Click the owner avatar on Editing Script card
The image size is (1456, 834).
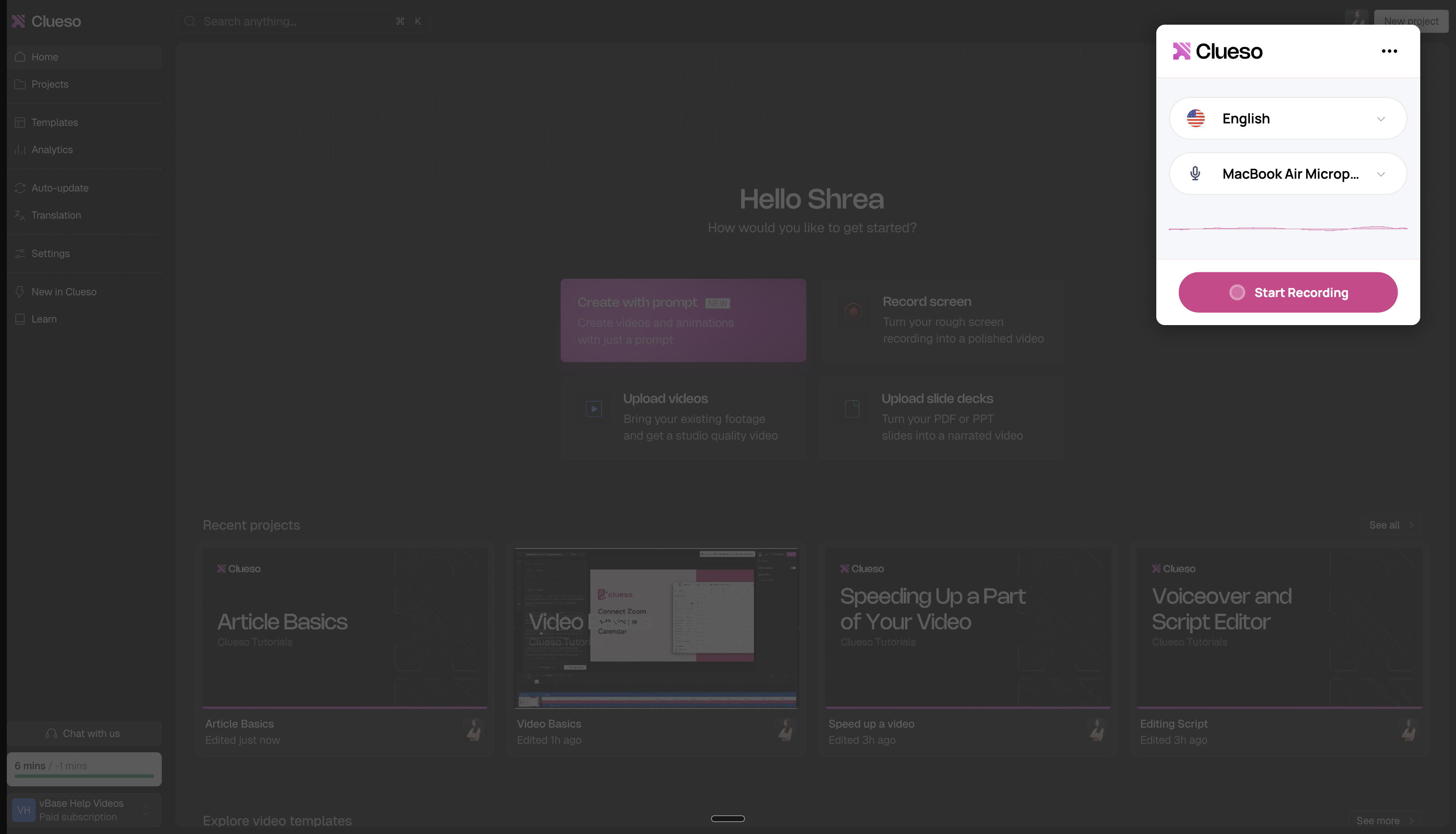(1409, 730)
